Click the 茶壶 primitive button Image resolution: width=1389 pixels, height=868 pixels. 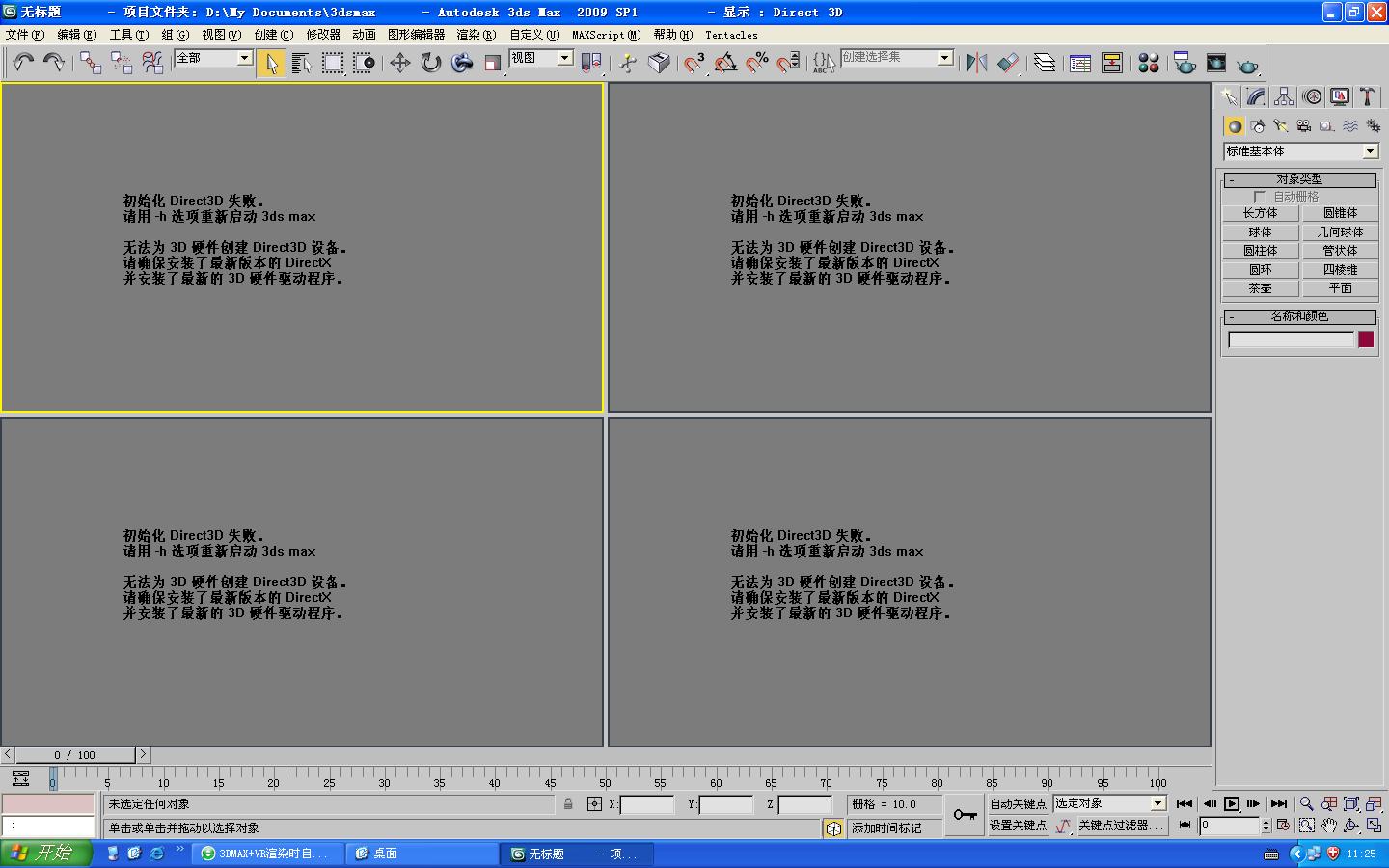[1260, 288]
